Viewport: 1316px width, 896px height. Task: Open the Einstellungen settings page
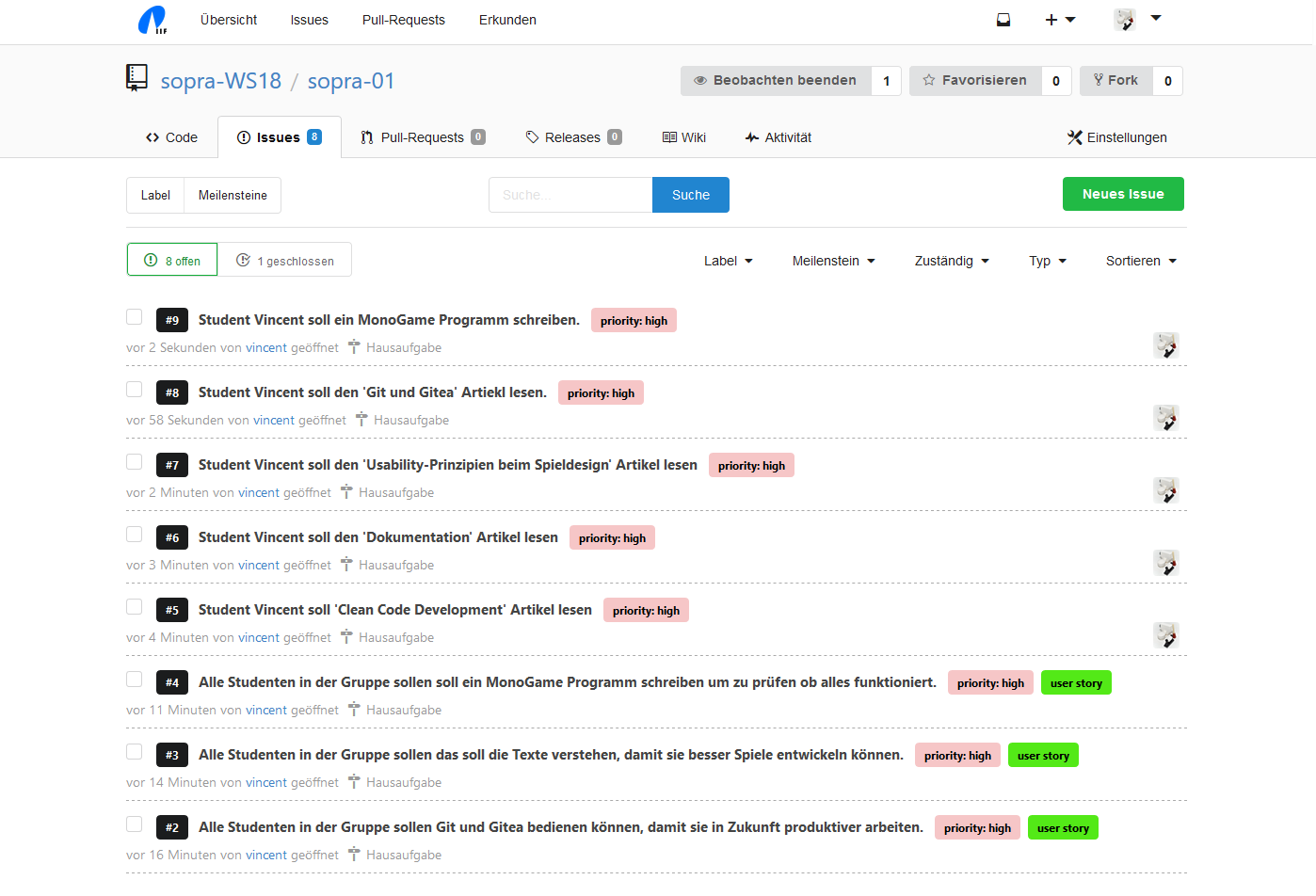point(1116,137)
